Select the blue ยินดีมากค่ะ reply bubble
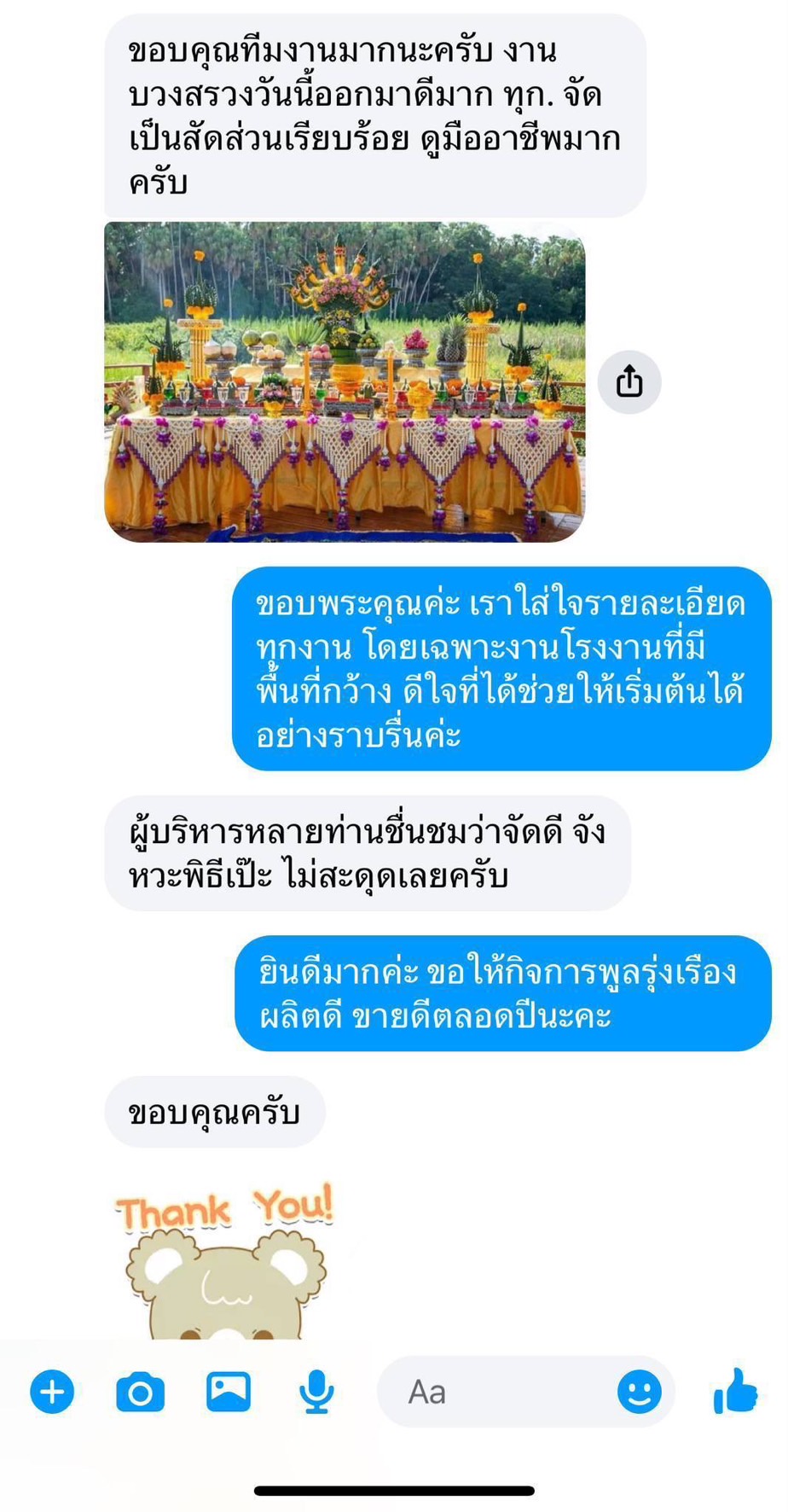788x1512 pixels. 503,993
